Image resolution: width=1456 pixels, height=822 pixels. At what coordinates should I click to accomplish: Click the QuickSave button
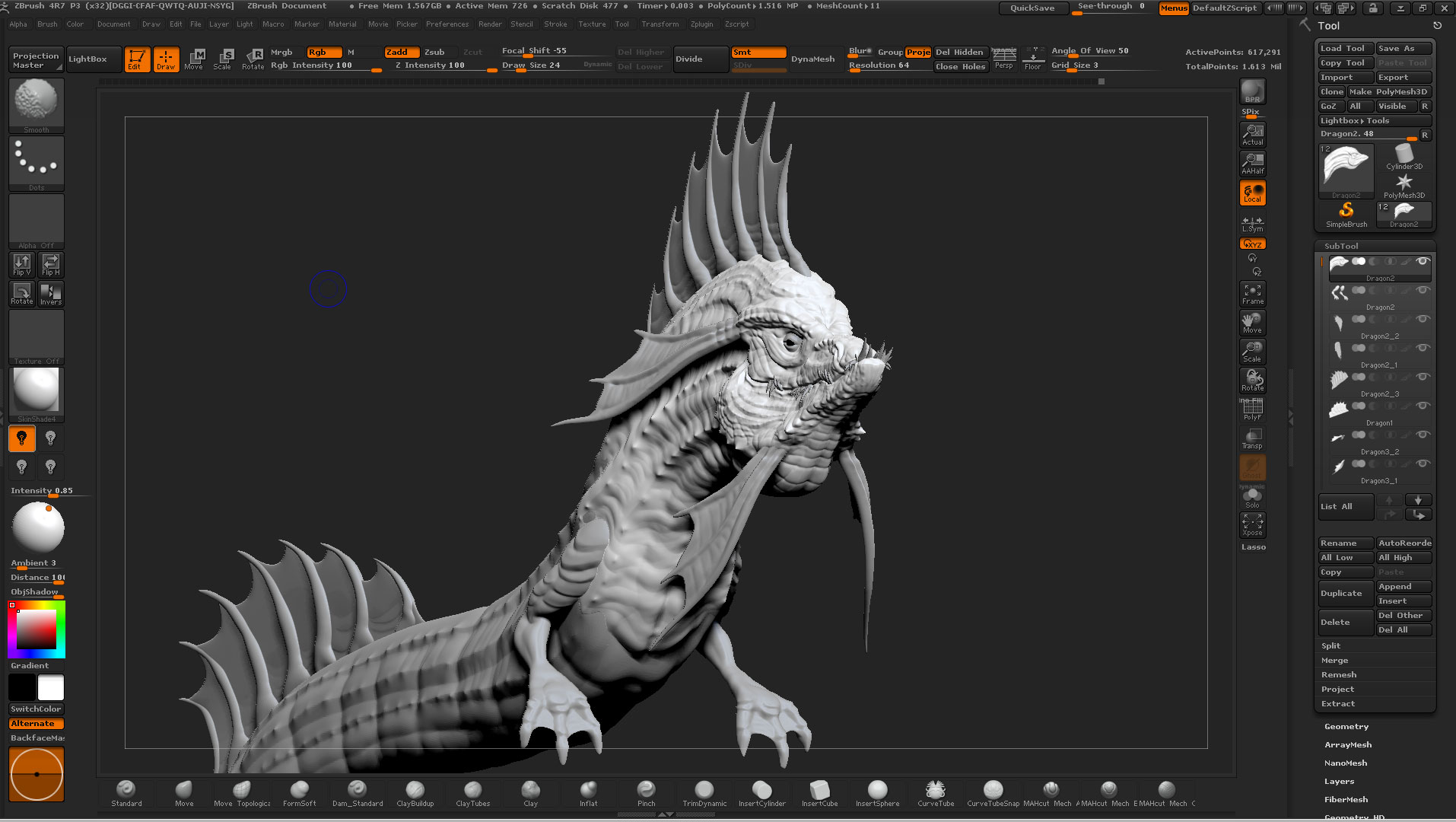pyautogui.click(x=1032, y=8)
